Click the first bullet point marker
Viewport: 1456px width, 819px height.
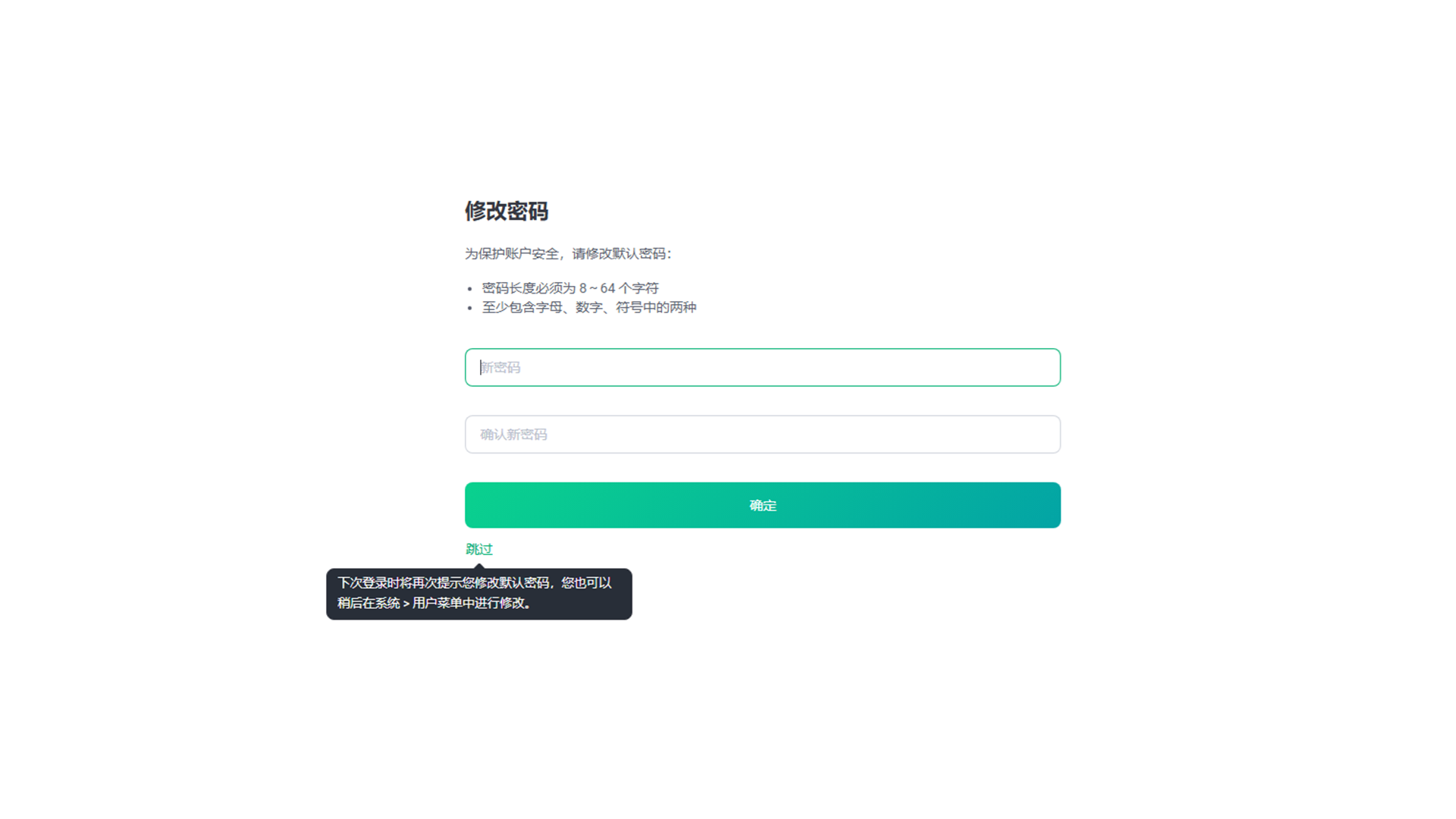click(470, 289)
